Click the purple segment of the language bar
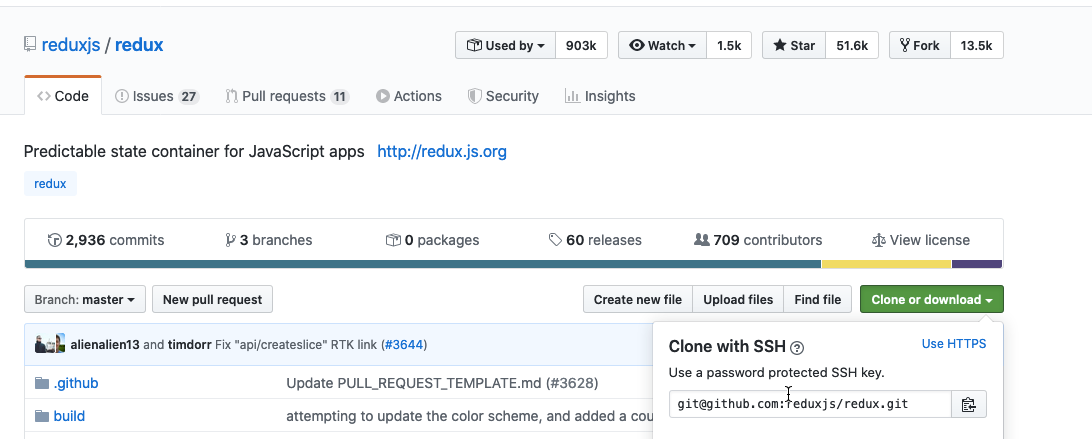1092x439 pixels. (x=977, y=264)
